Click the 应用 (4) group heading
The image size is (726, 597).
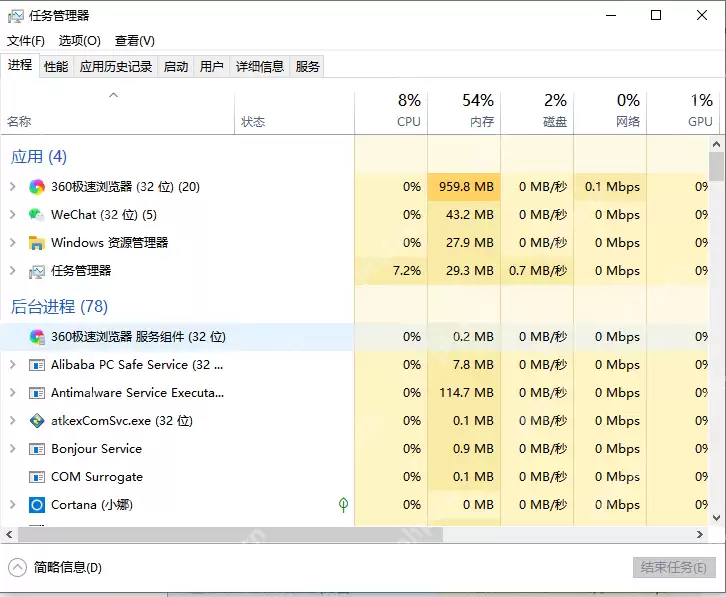[39, 157]
